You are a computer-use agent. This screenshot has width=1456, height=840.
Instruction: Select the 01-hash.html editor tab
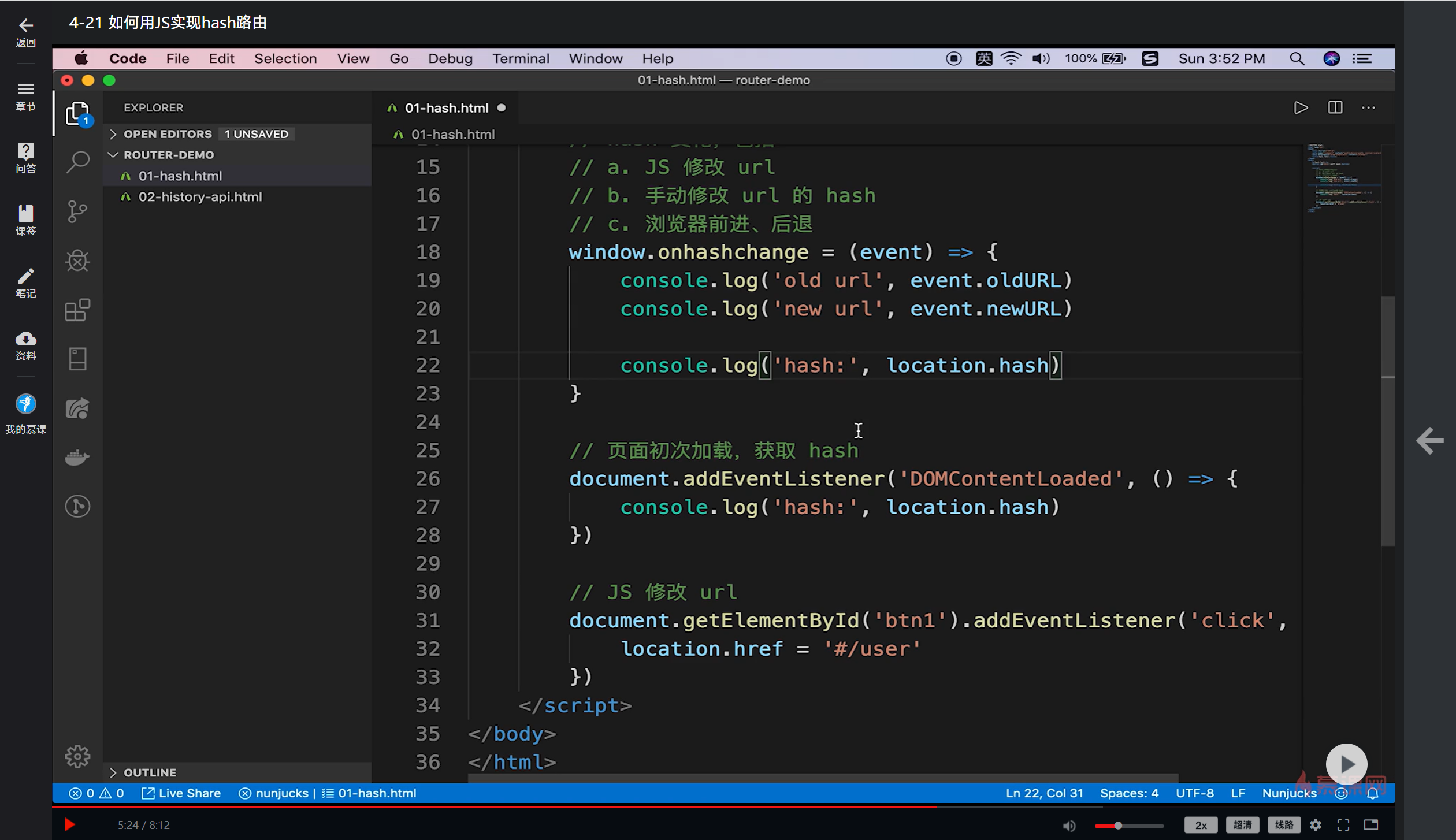[446, 108]
